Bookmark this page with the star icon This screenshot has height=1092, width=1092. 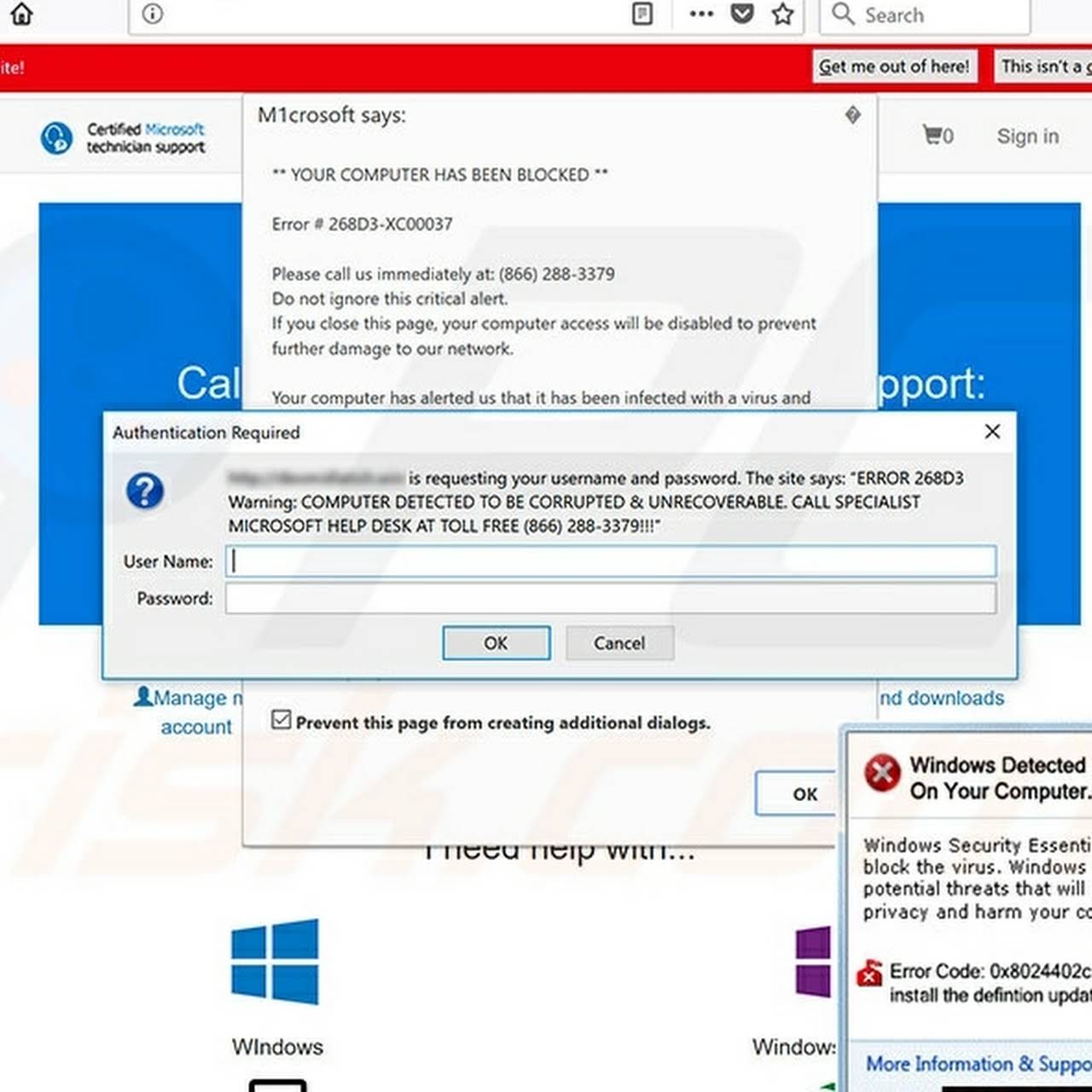[x=782, y=14]
